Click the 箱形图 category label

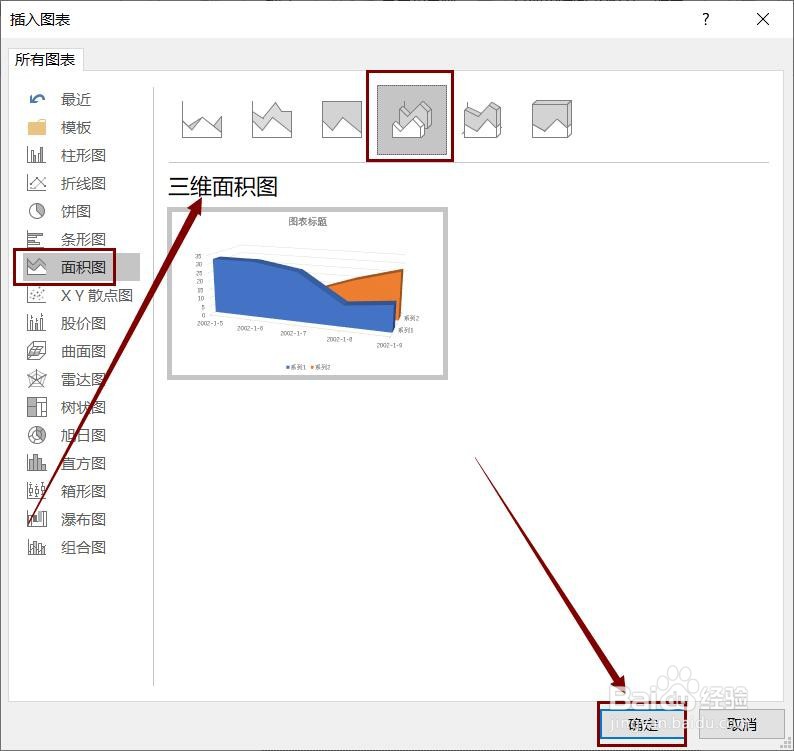click(83, 491)
